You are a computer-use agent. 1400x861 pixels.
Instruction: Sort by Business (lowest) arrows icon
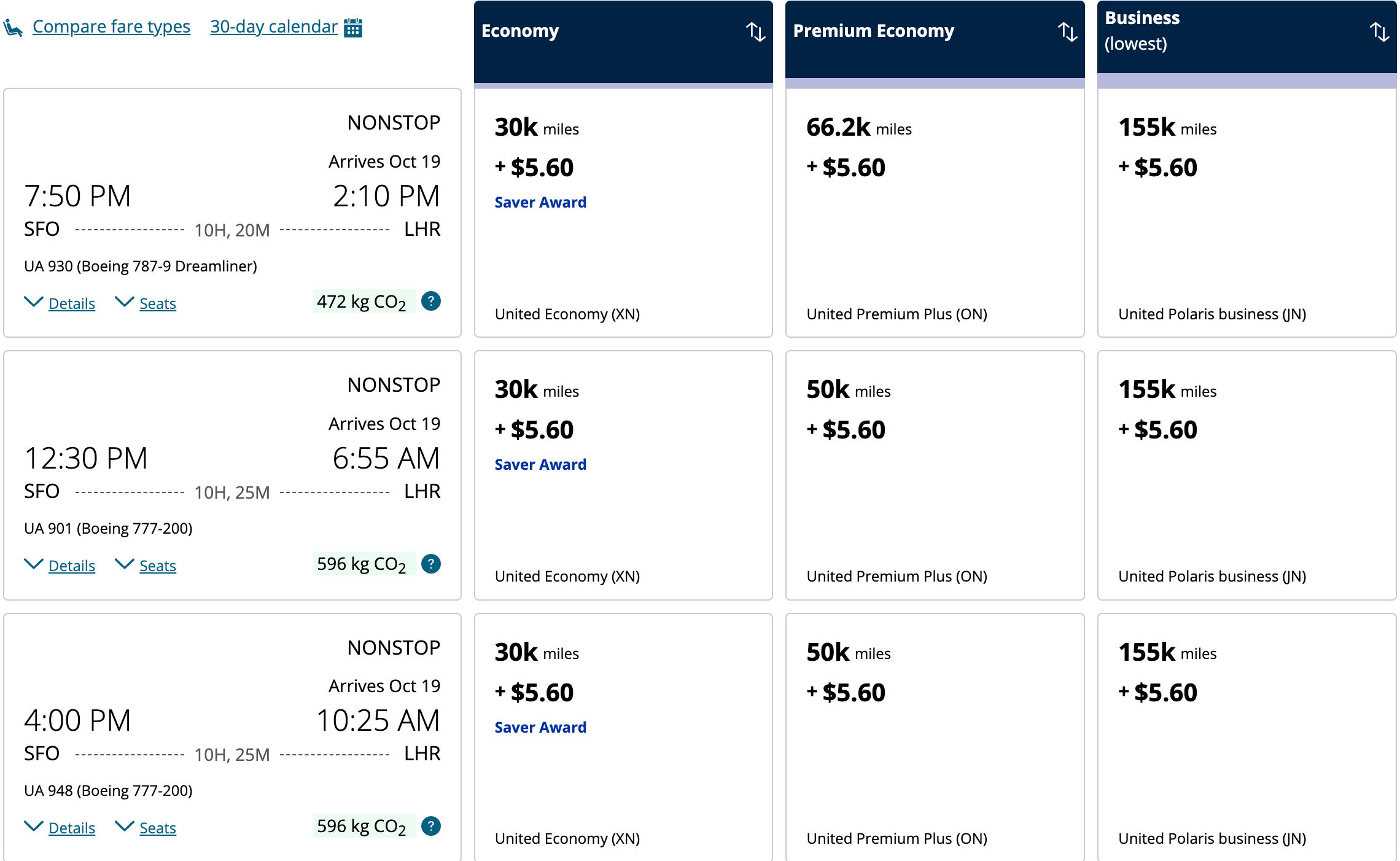point(1379,32)
